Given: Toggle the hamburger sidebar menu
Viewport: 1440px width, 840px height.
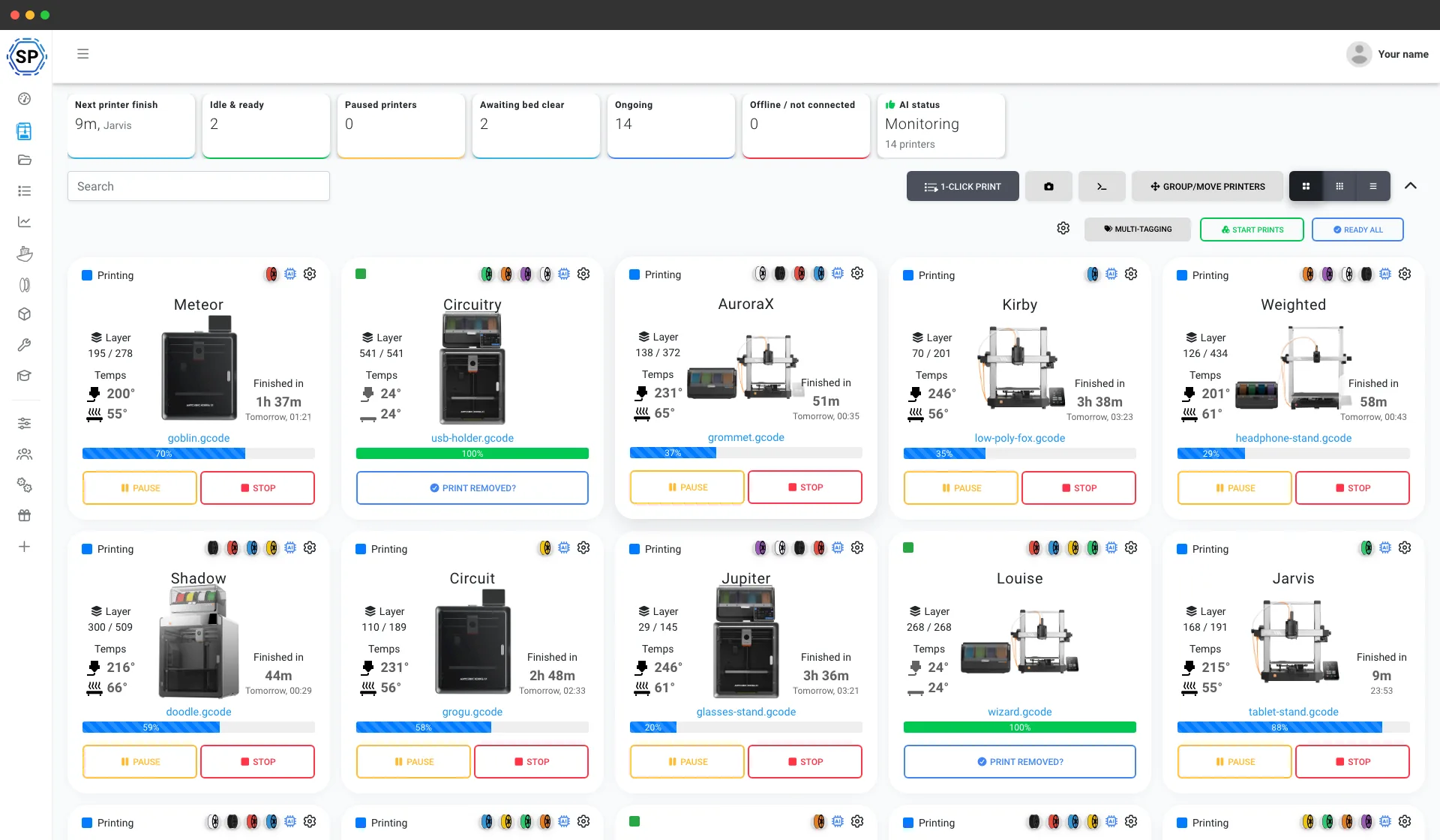Looking at the screenshot, I should [x=83, y=54].
